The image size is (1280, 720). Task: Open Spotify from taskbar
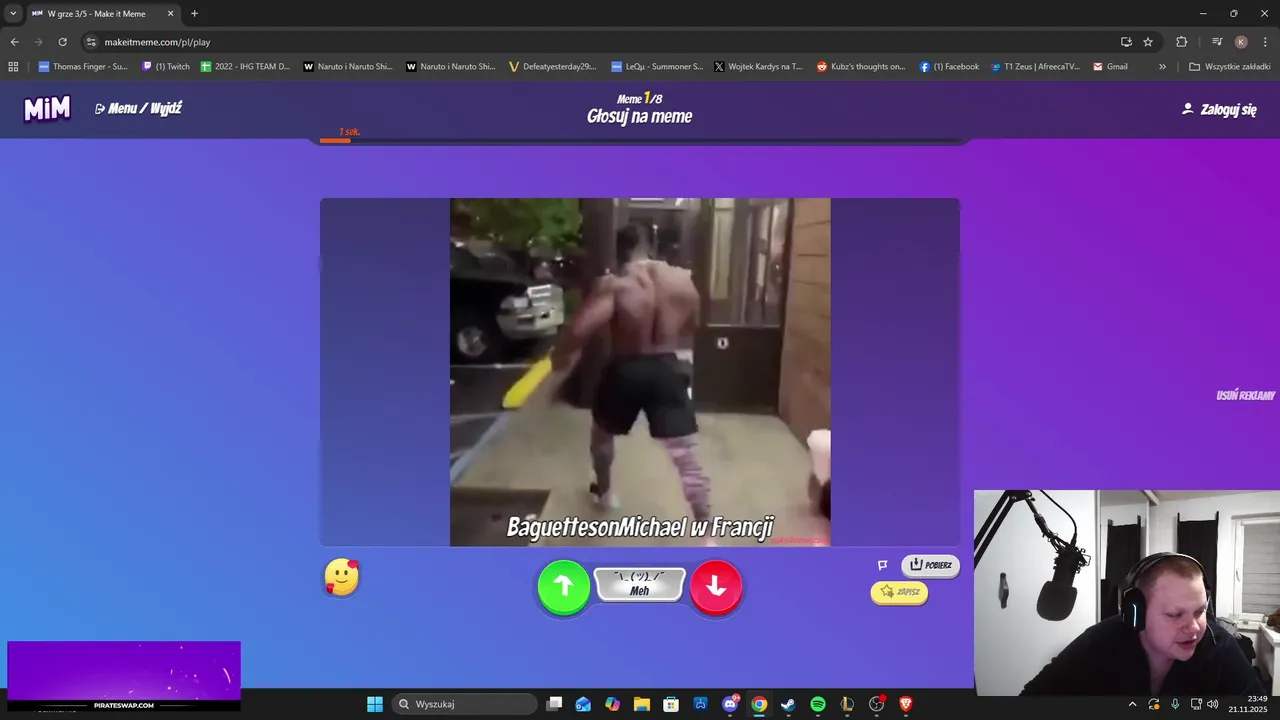click(818, 704)
